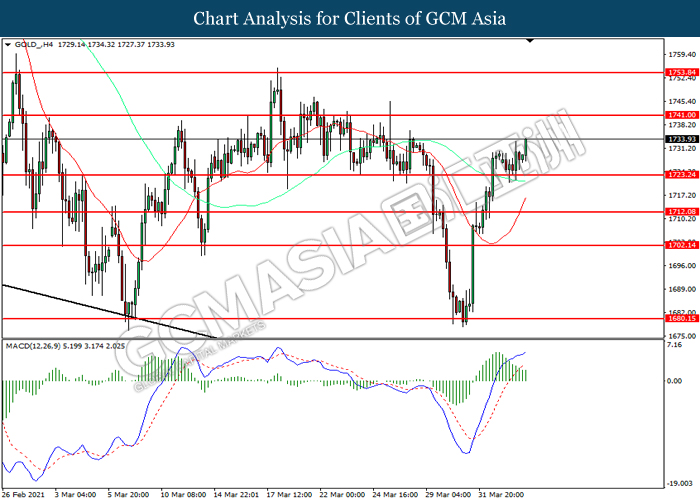
Task: Click the 26 Feb 2021 date label
Action: 24,495
